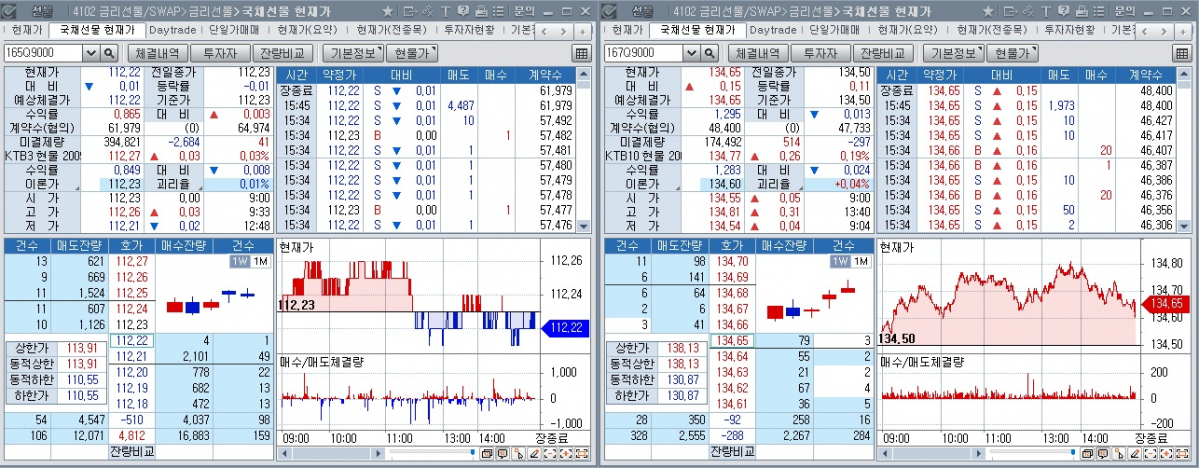Screen dimensions: 1199x468
Task: Click the pencil draw icon below right chart
Action: [1135, 453]
